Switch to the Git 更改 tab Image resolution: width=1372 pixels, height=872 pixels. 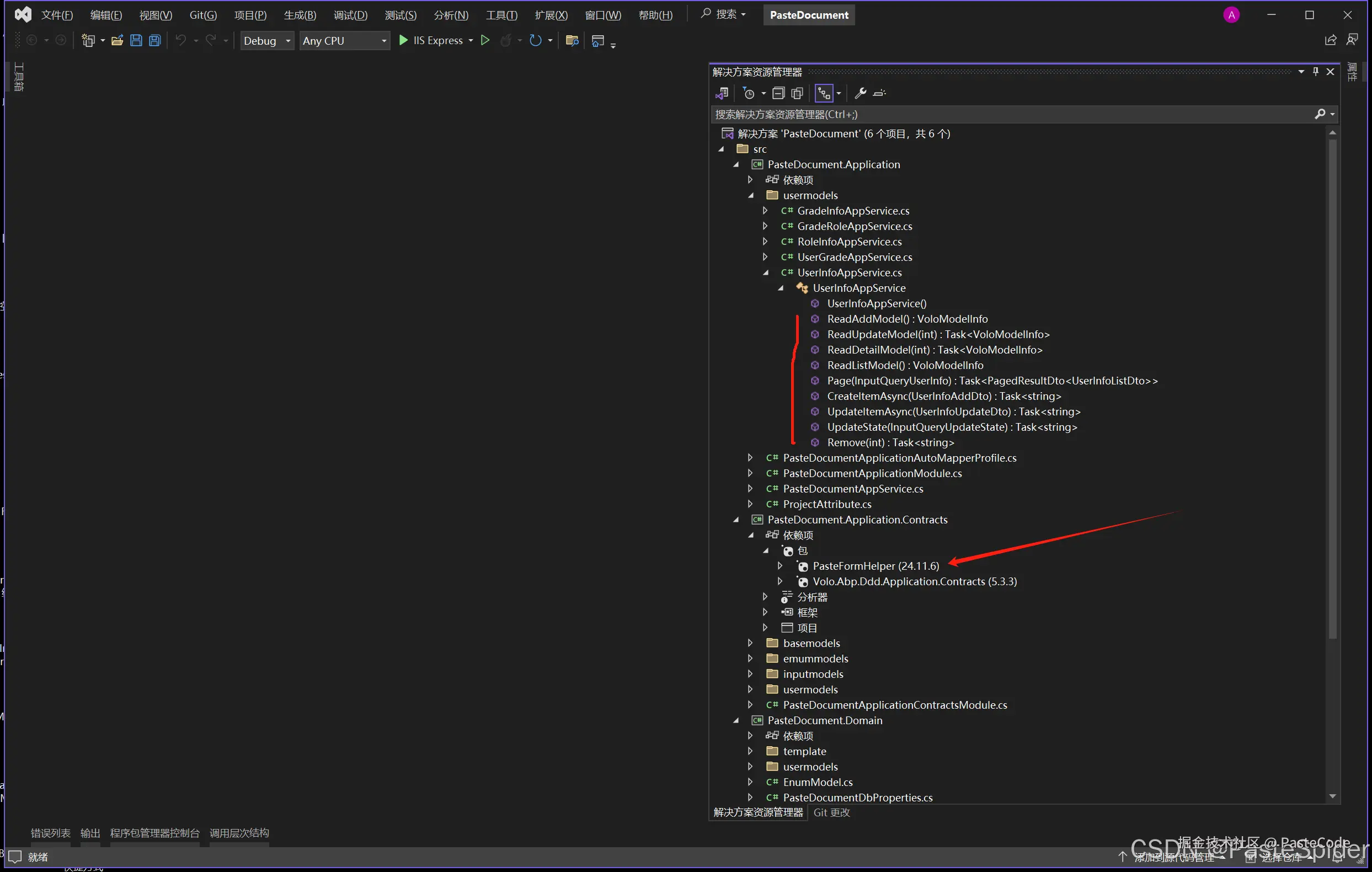[x=831, y=812]
